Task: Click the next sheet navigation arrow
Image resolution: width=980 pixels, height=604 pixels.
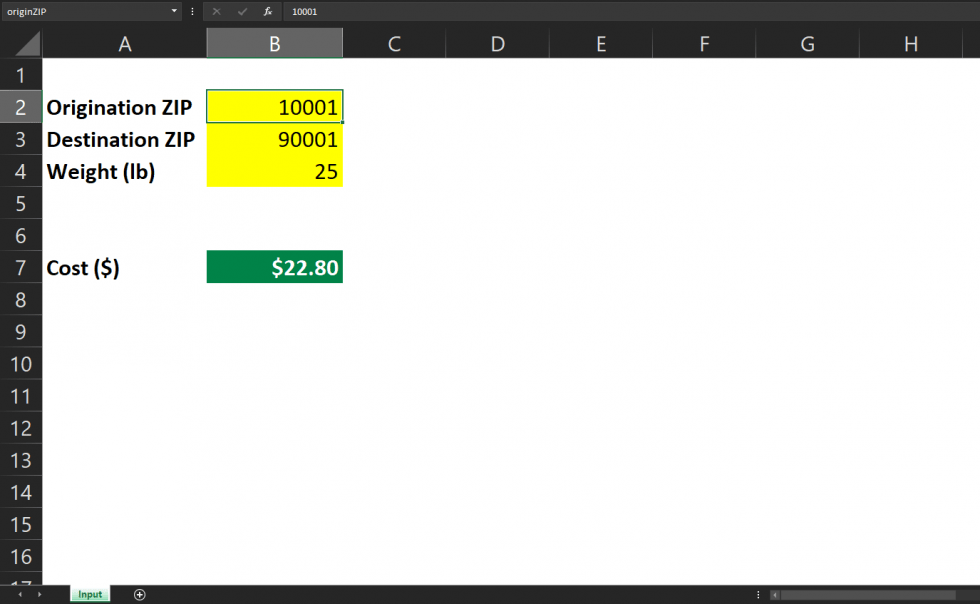Action: [x=38, y=594]
